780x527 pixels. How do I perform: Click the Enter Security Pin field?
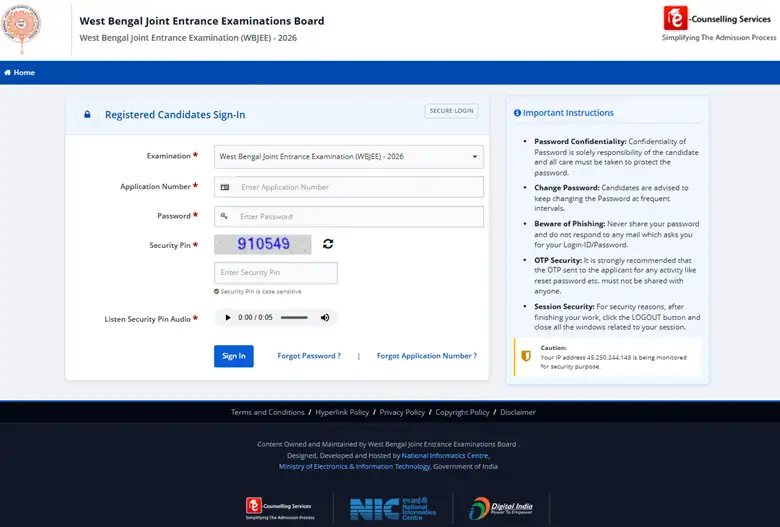pos(276,273)
